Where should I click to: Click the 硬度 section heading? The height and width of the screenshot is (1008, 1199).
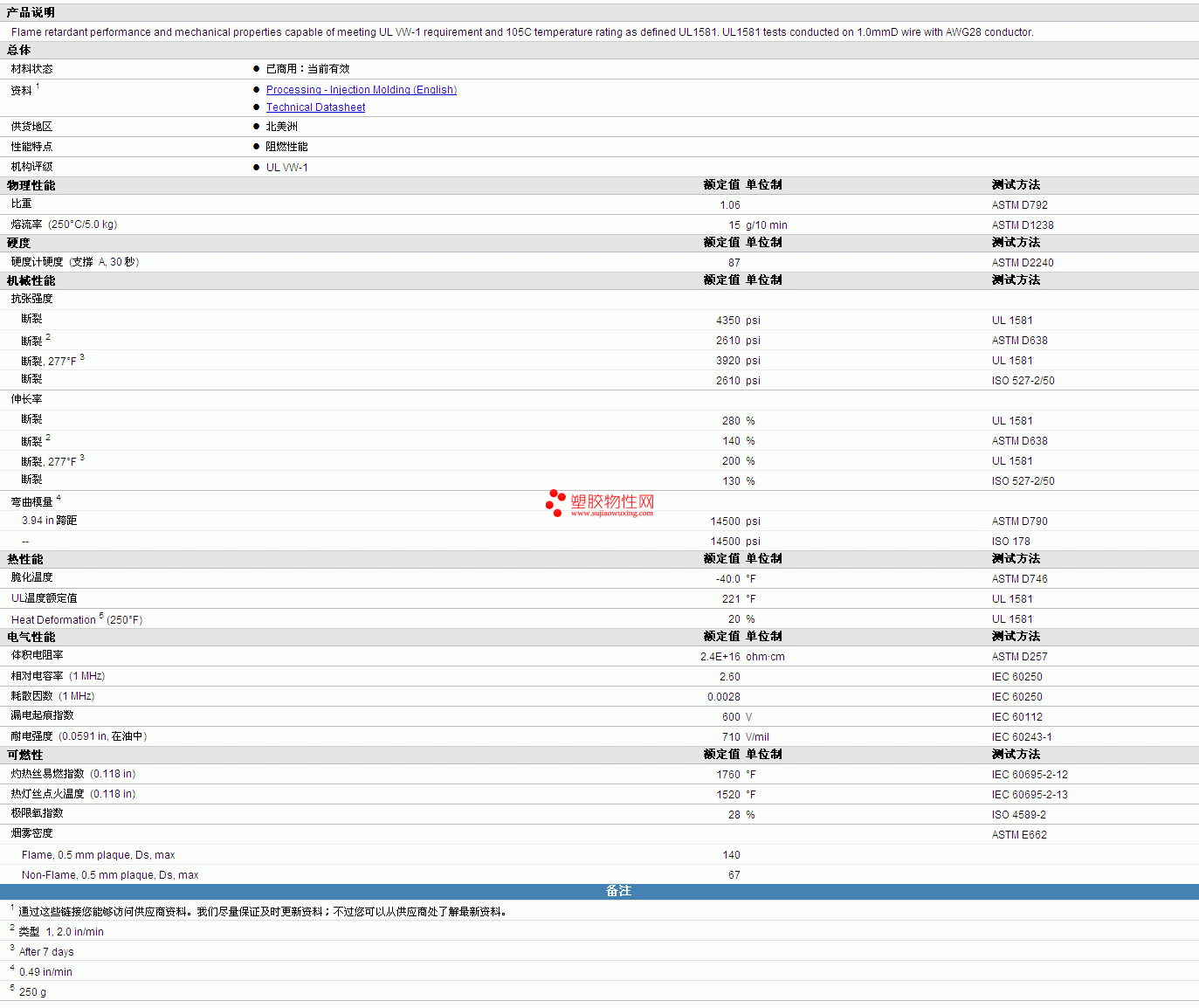point(19,243)
